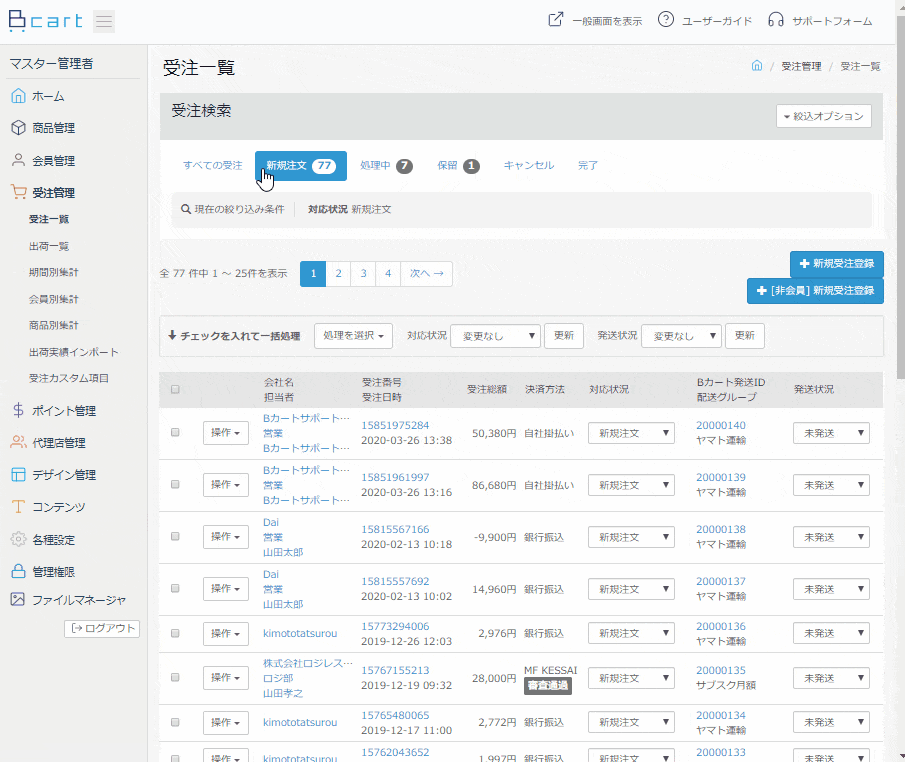Expand the 絞込オプション dropdown

(824, 116)
